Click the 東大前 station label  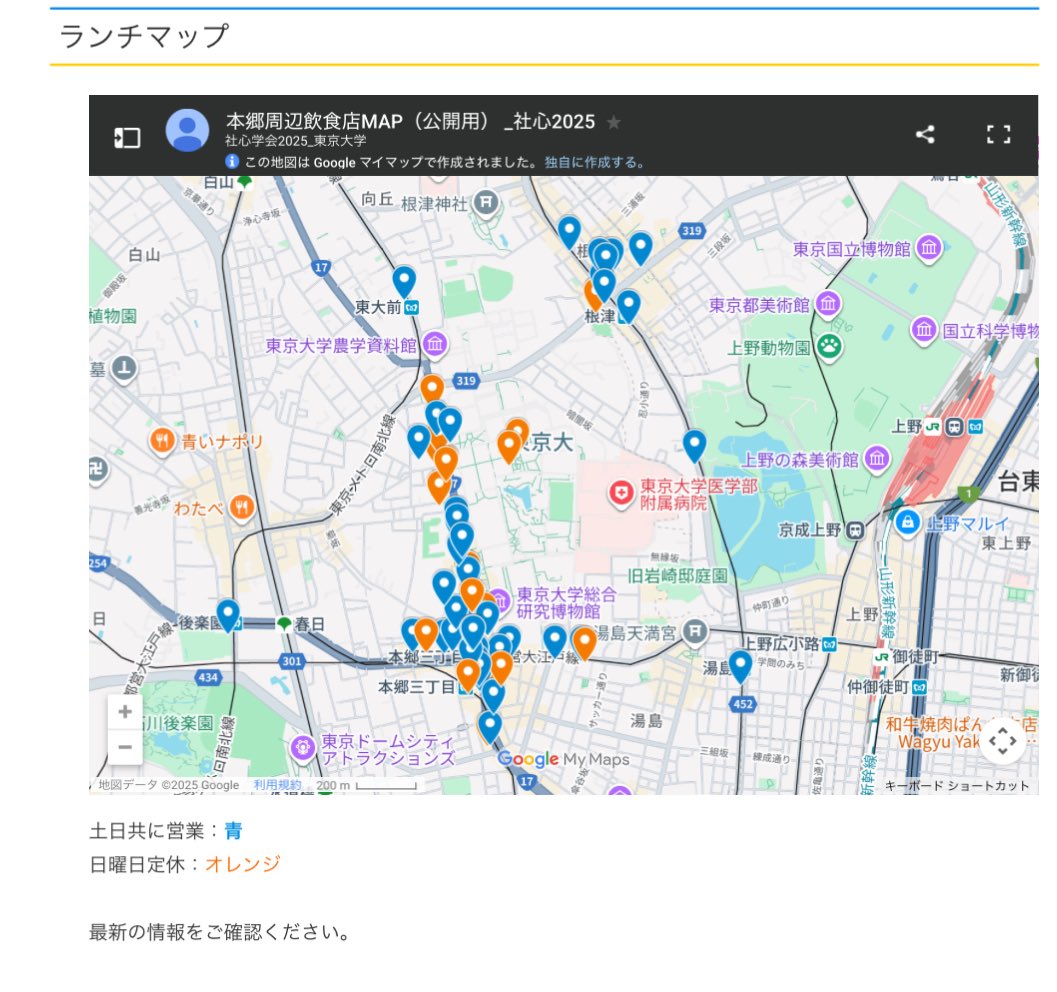[378, 307]
